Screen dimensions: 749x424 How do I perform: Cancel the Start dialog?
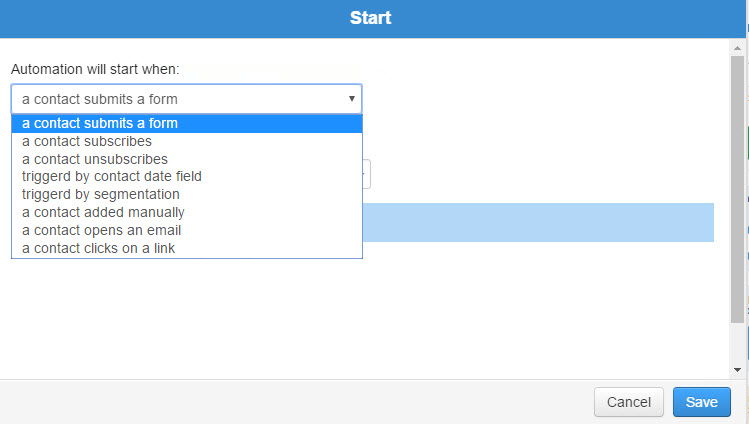coord(629,402)
